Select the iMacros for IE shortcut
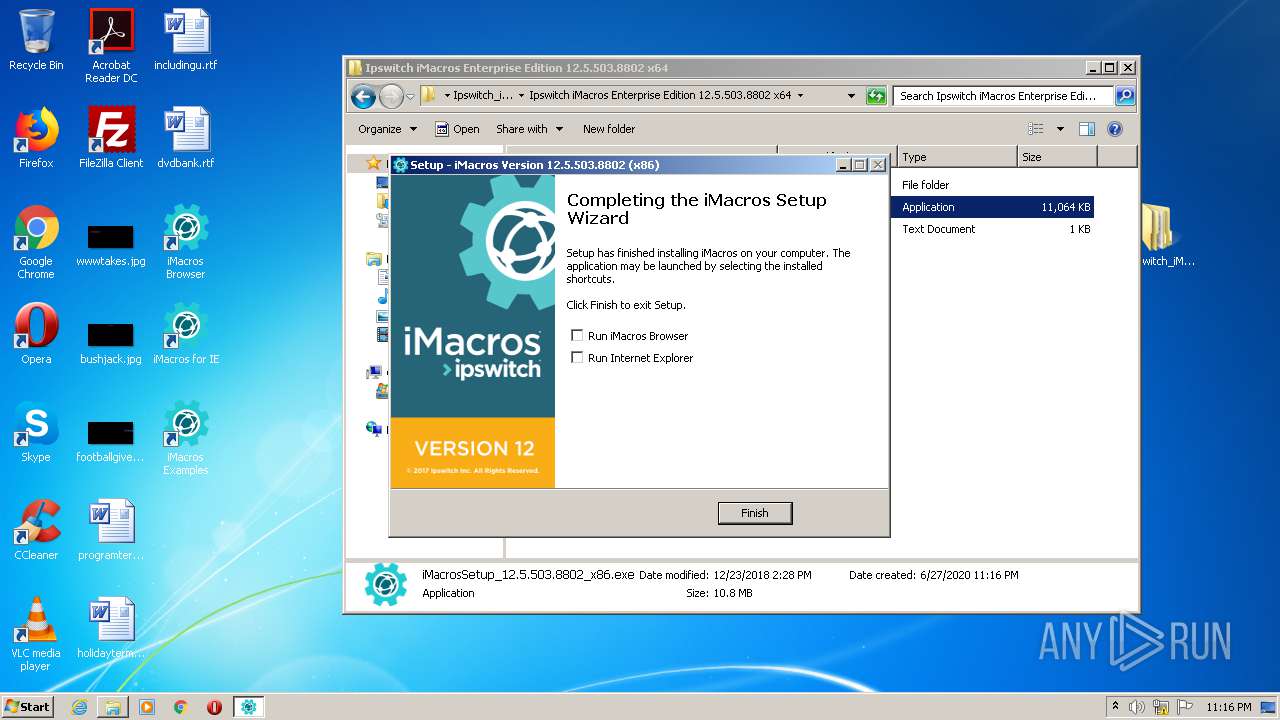Image resolution: width=1280 pixels, height=720 pixels. (x=186, y=334)
